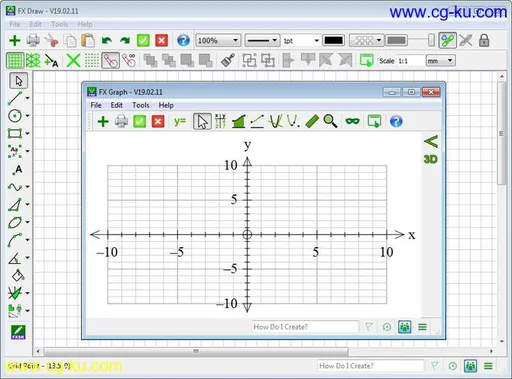Click the Cut scissors icon in FX Draw
The height and width of the screenshot is (379, 512).
tap(51, 41)
